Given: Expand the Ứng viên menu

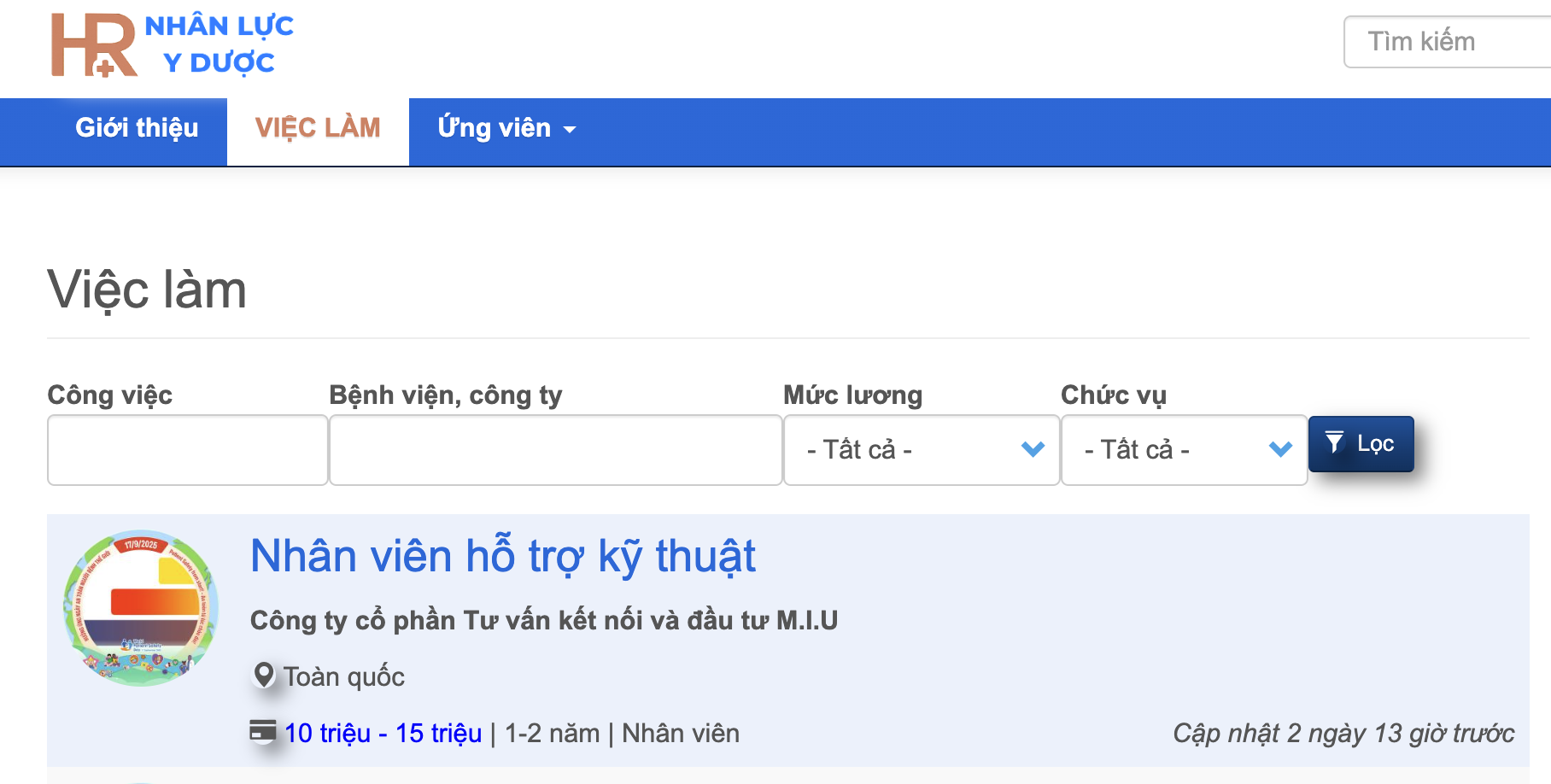Looking at the screenshot, I should tap(506, 129).
